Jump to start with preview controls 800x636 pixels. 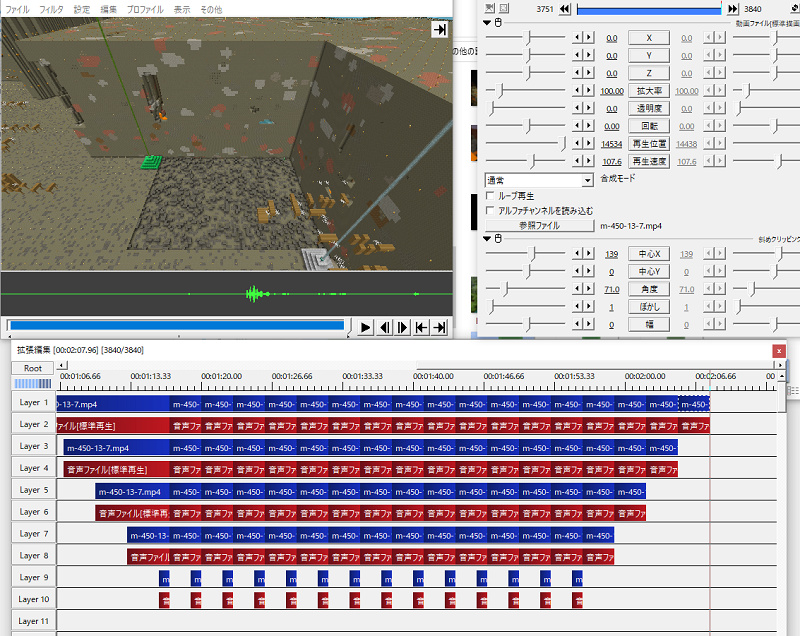click(421, 327)
